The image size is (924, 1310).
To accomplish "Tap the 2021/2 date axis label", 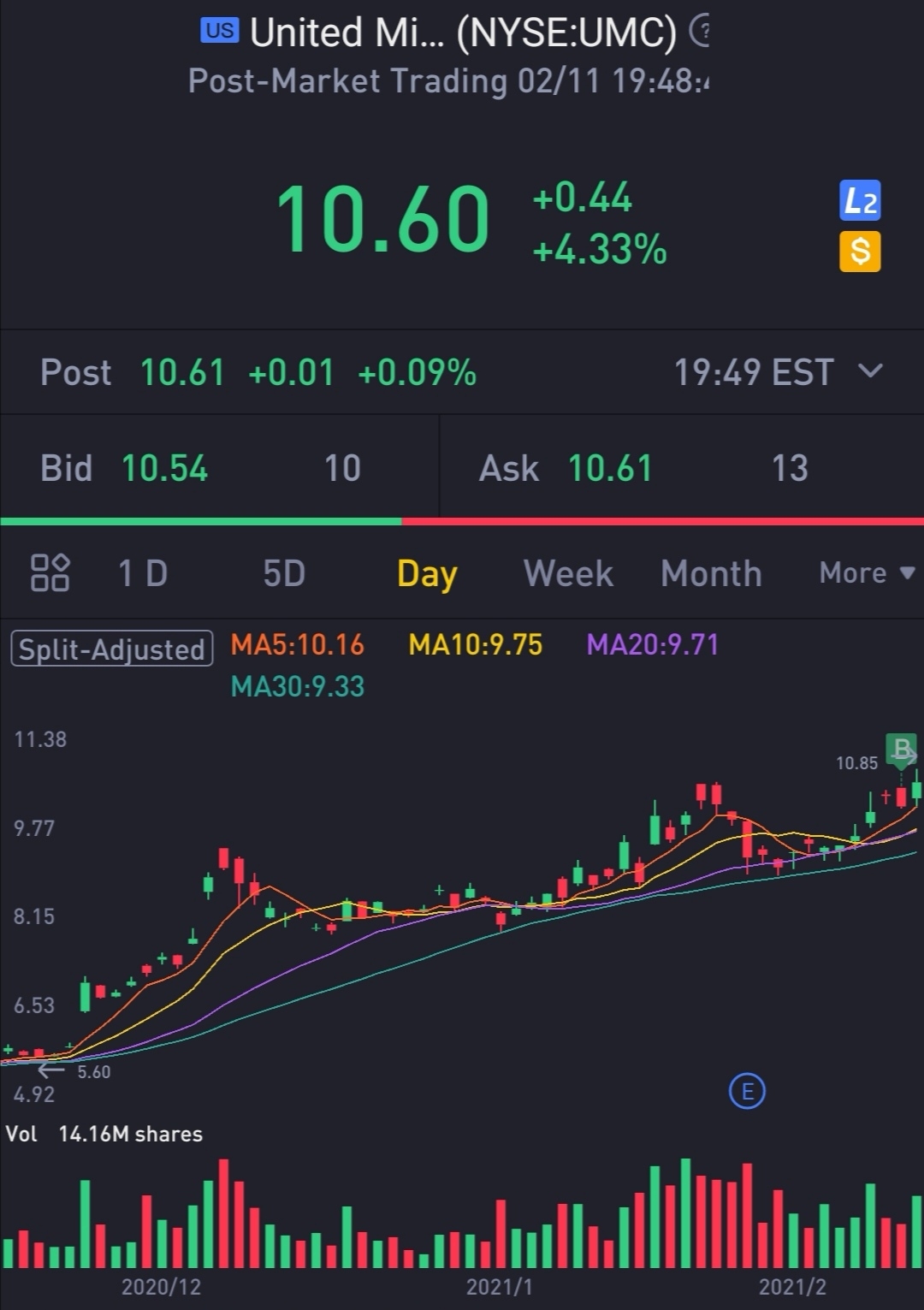I will click(x=792, y=1286).
